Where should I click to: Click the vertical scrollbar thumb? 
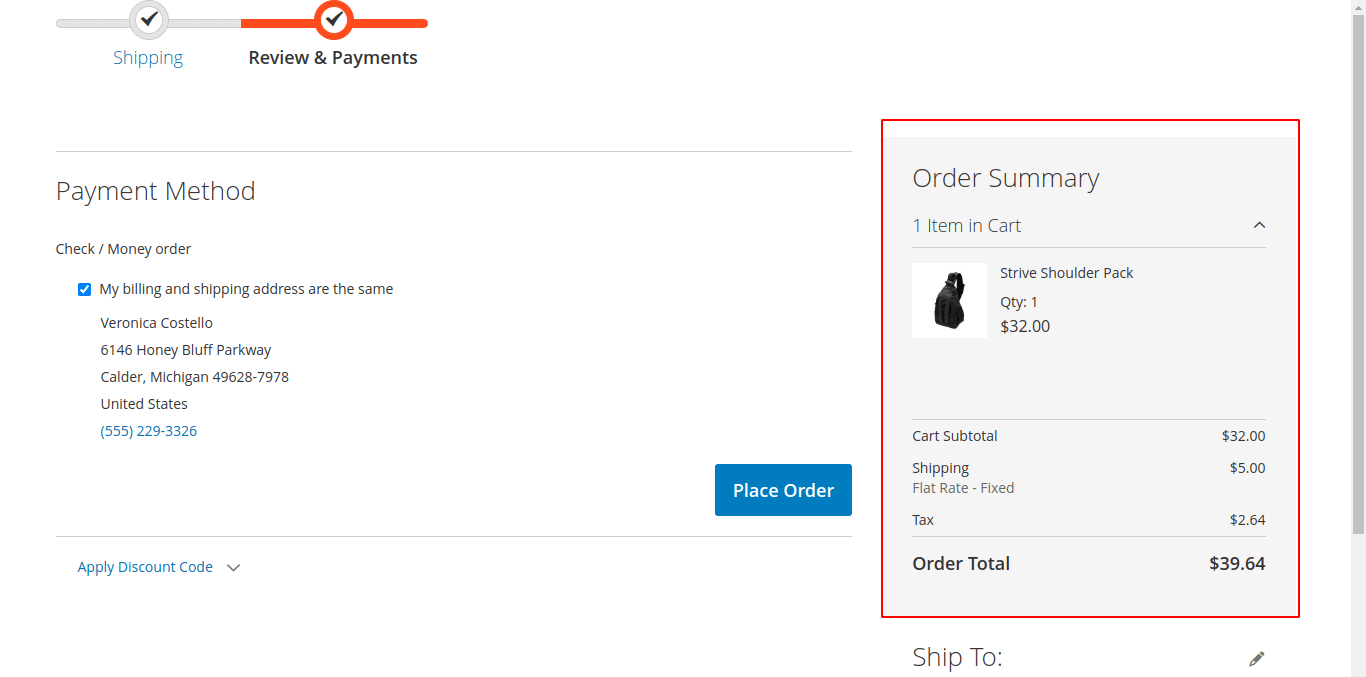1358,270
